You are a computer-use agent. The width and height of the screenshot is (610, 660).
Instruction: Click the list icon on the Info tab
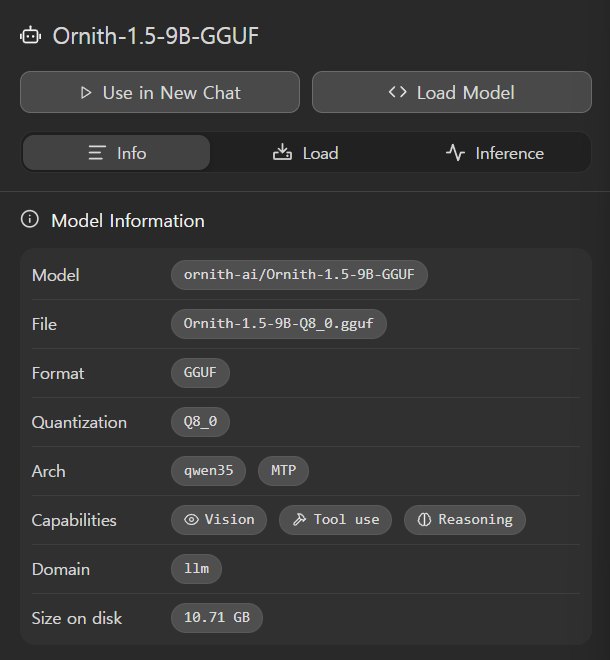pos(97,153)
